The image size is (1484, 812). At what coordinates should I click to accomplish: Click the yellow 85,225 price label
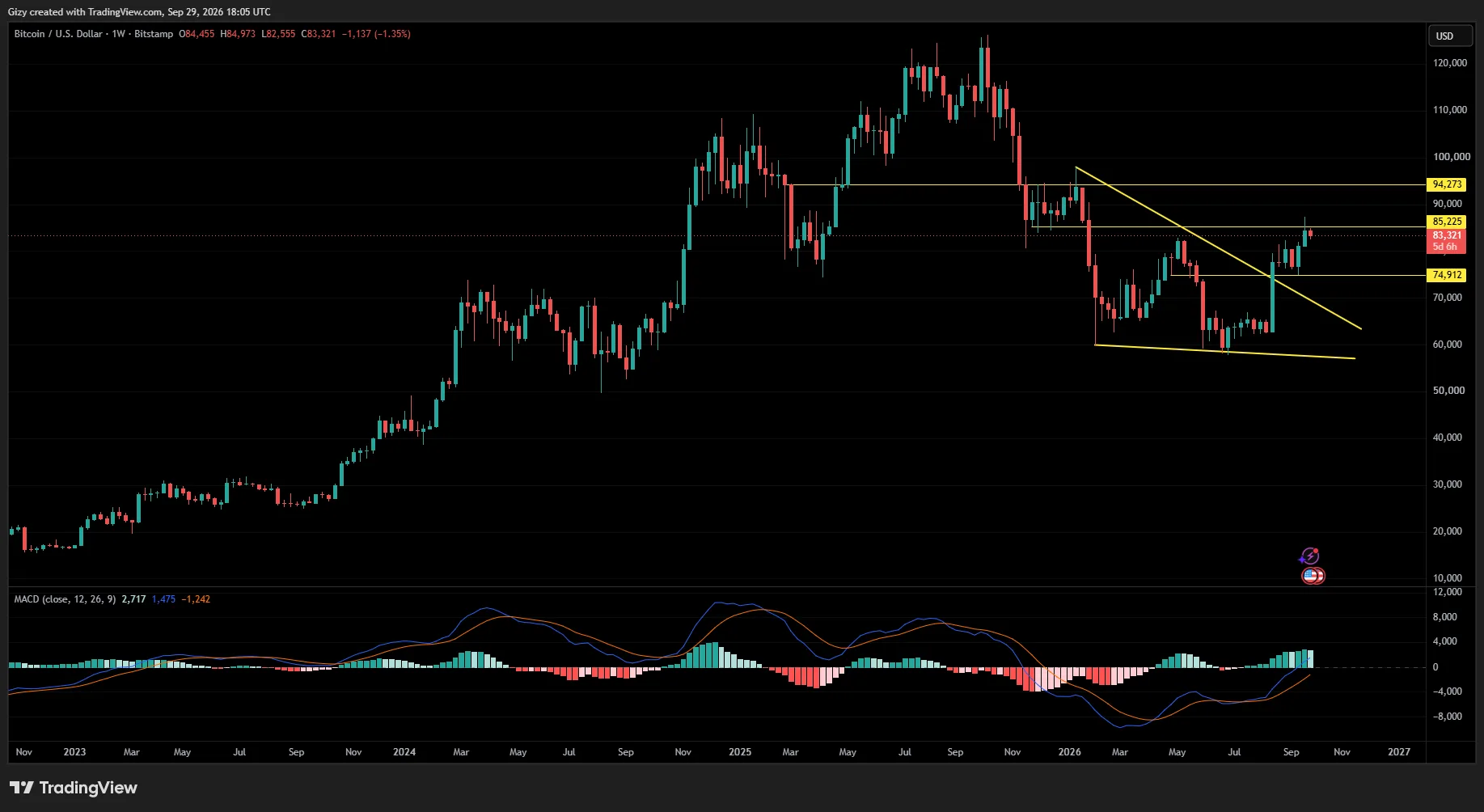1447,222
